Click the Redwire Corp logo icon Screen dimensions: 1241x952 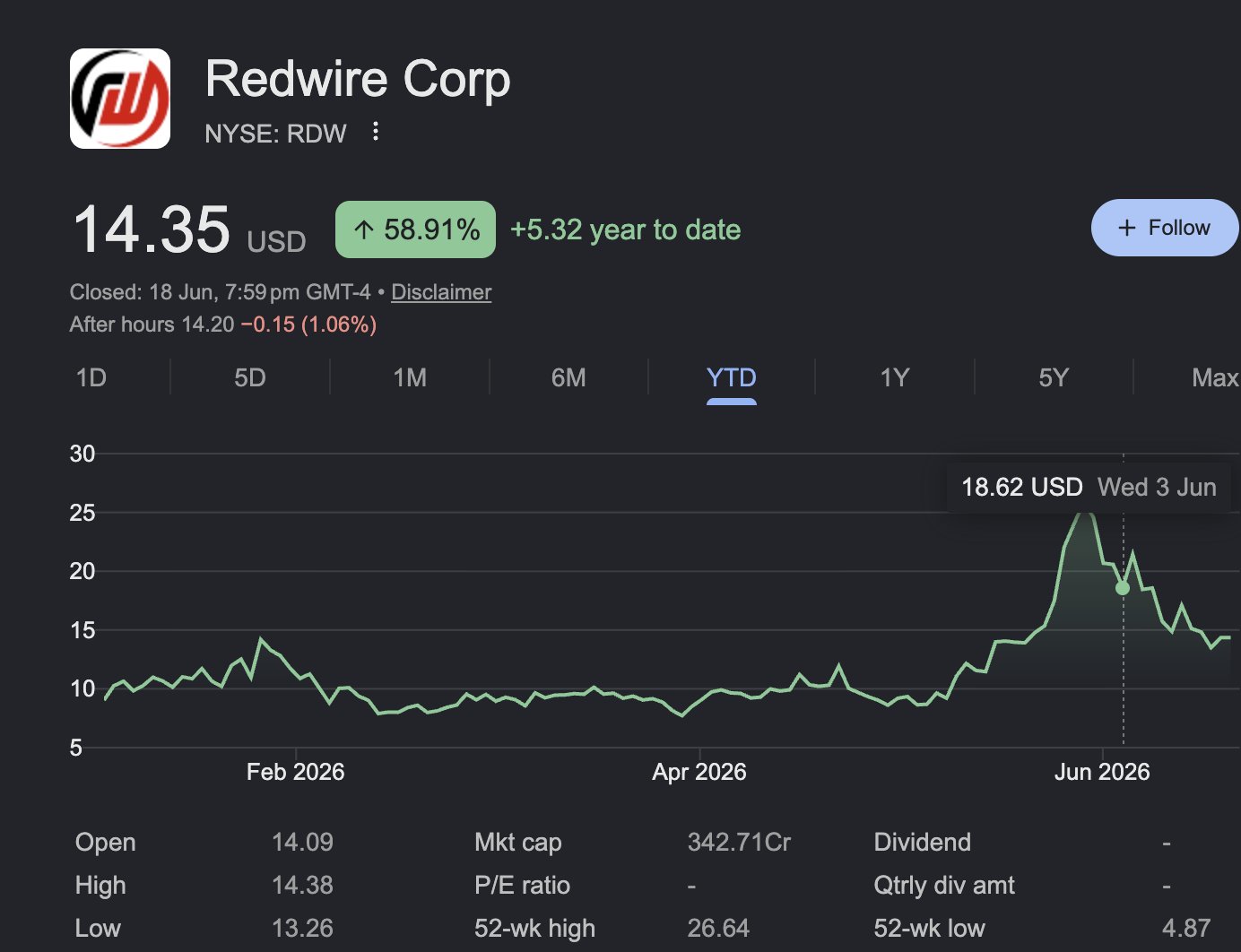(x=120, y=99)
